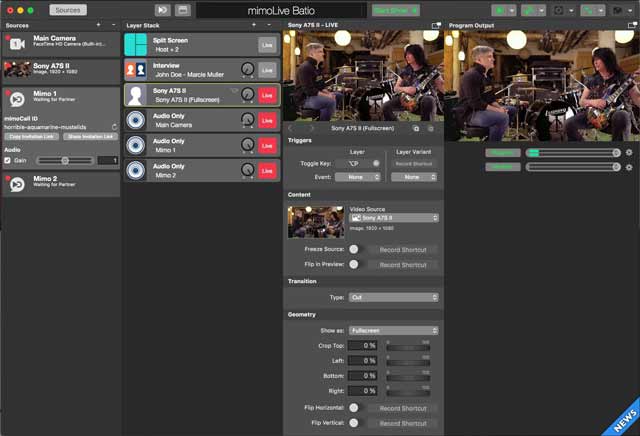Click Copy Invitation Link button
The height and width of the screenshot is (436, 640).
(x=31, y=137)
